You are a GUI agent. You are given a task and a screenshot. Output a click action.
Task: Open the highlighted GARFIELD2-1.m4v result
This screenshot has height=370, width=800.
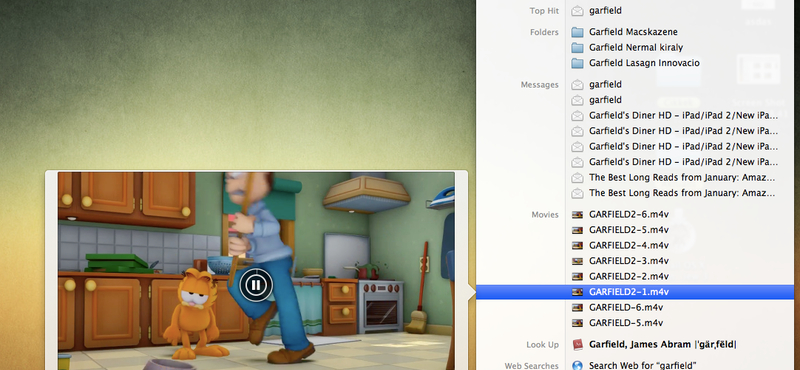click(635, 292)
